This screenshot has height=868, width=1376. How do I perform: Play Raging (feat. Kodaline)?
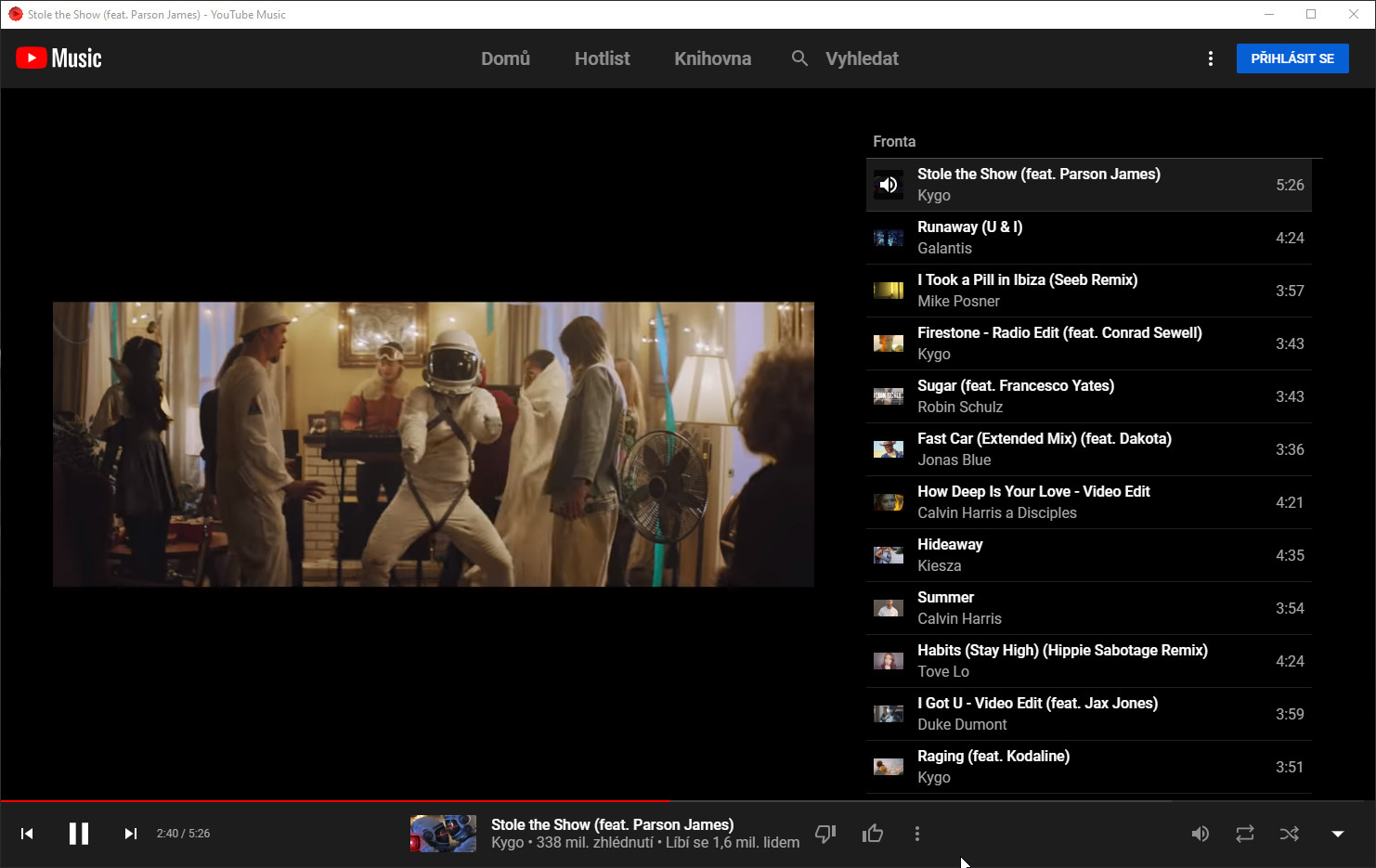click(1089, 767)
